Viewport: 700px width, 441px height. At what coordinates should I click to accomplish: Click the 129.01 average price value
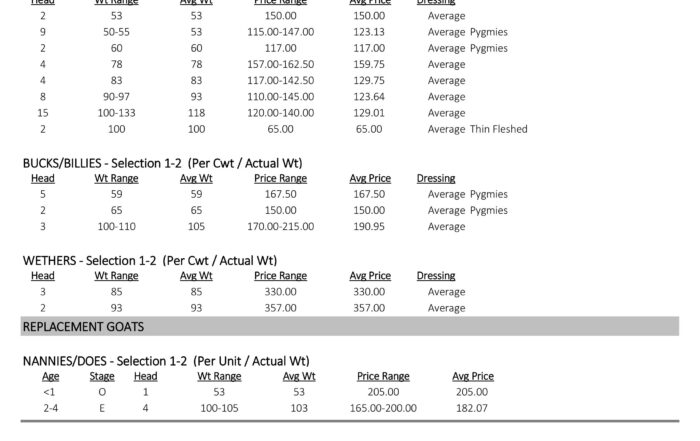coord(369,113)
